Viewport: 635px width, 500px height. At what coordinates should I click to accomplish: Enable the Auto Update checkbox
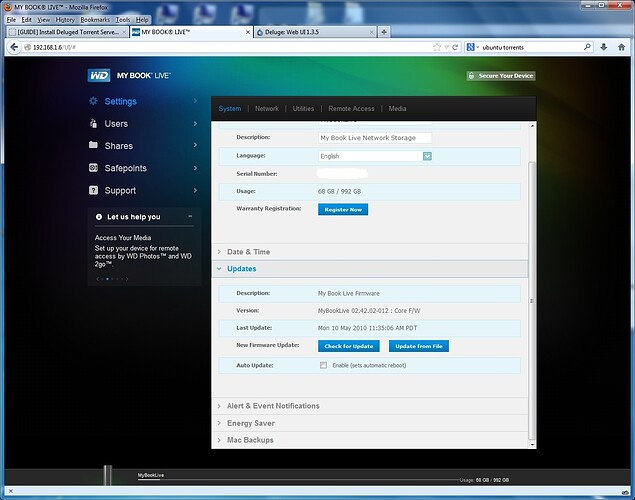[x=323, y=365]
